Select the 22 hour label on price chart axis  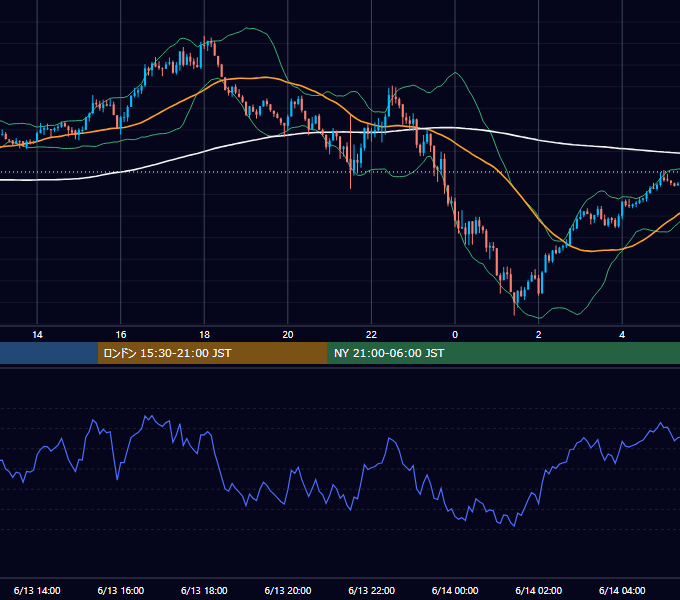coord(371,335)
